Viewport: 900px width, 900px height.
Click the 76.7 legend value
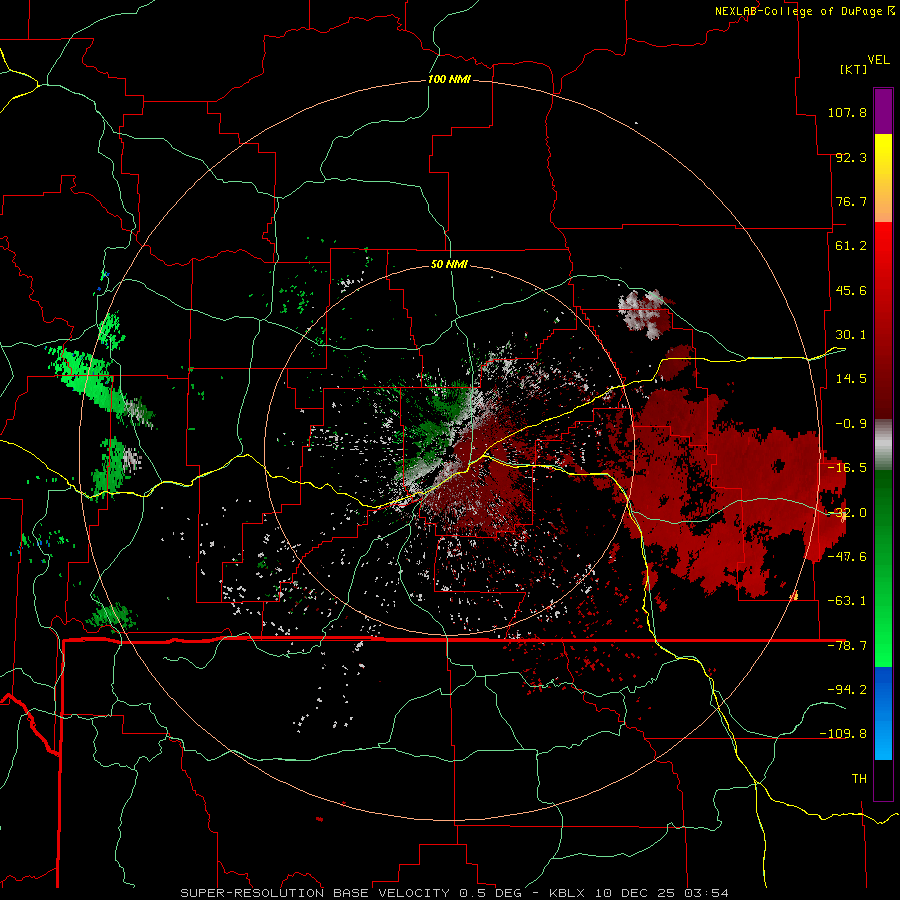coord(851,201)
